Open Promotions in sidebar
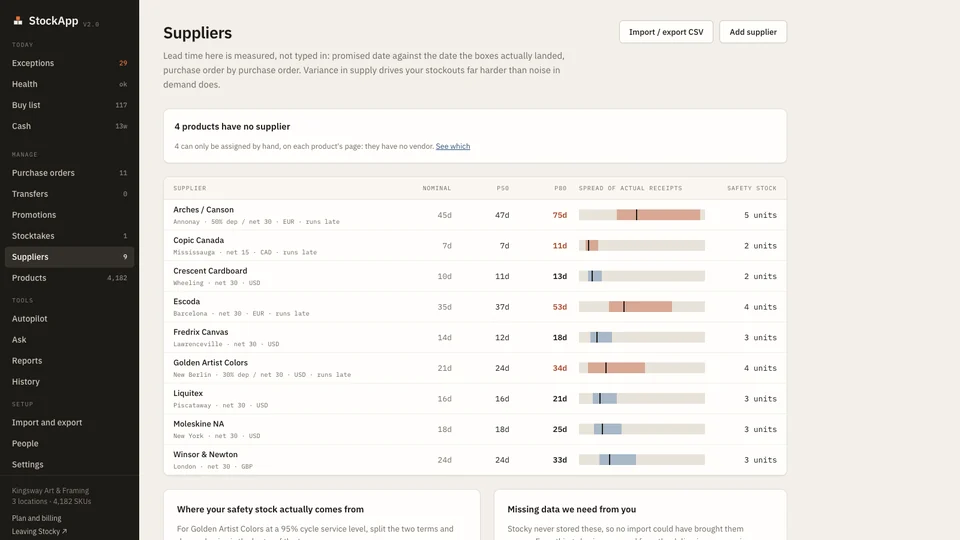960x540 pixels. click(69, 215)
